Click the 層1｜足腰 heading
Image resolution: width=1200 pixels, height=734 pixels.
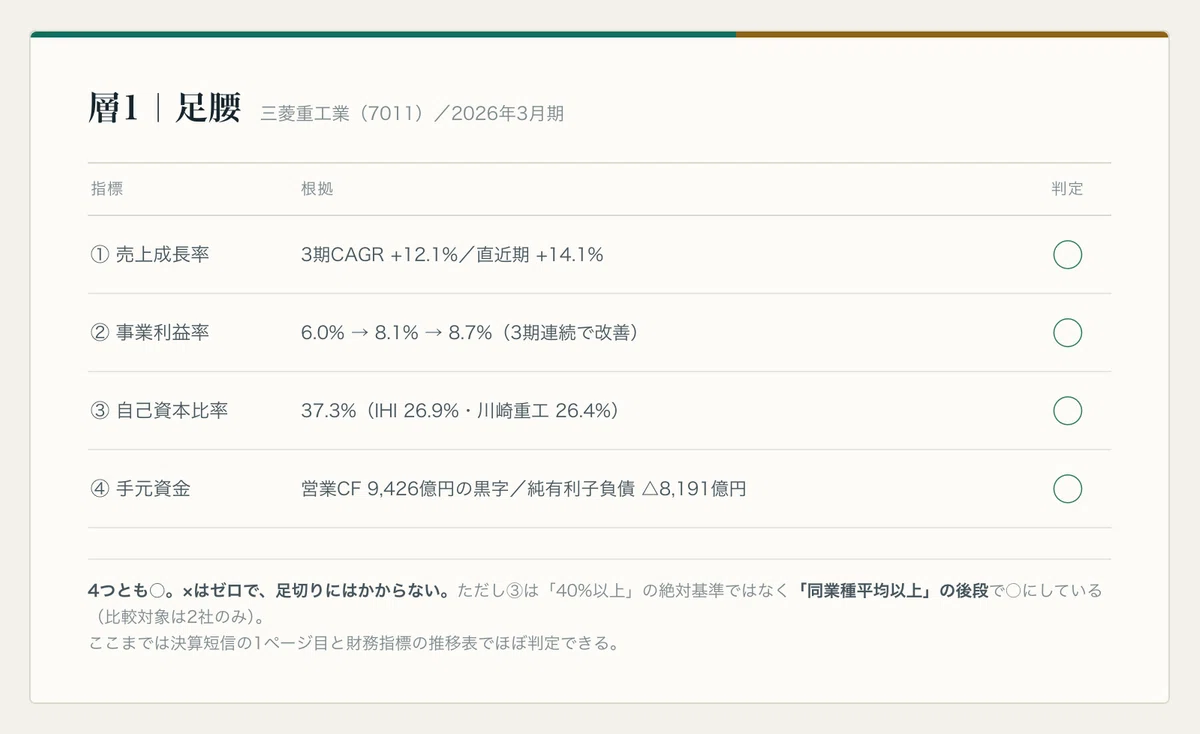pyautogui.click(x=165, y=109)
